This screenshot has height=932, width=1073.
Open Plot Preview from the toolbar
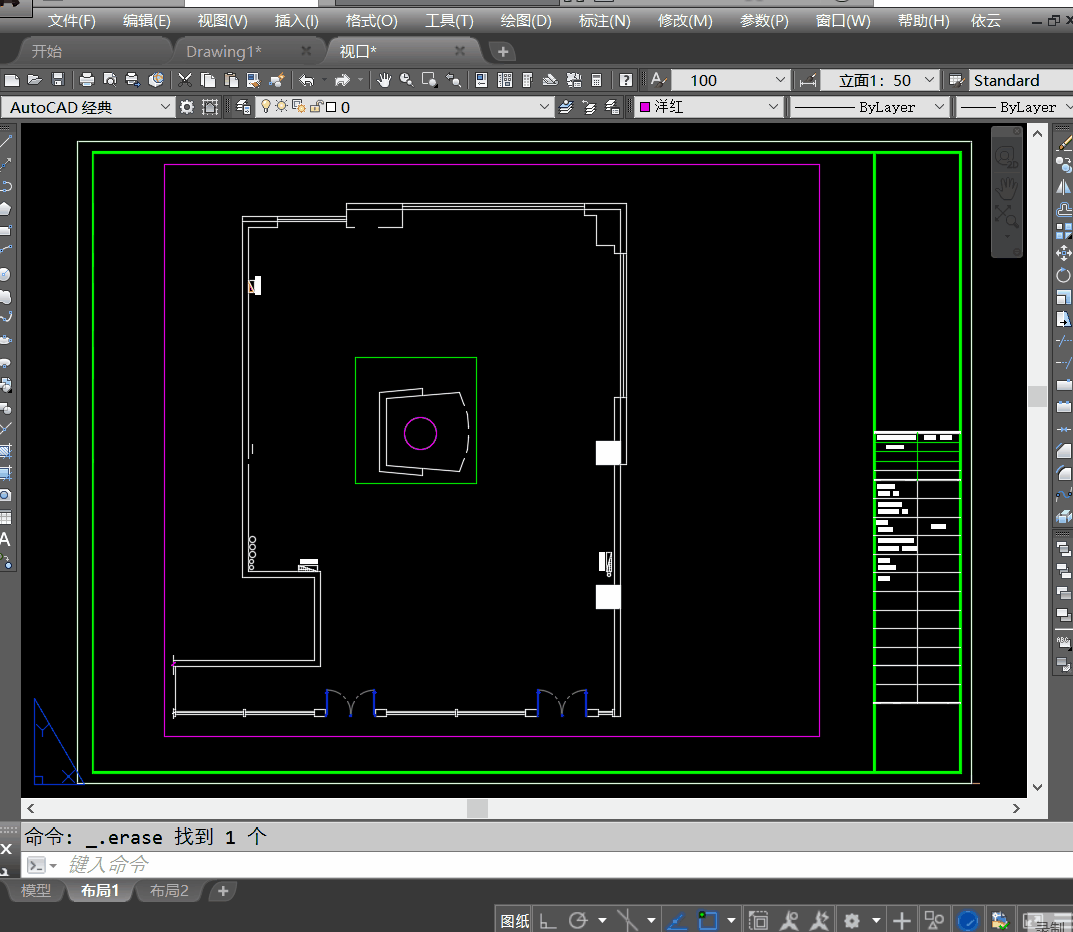pos(109,80)
